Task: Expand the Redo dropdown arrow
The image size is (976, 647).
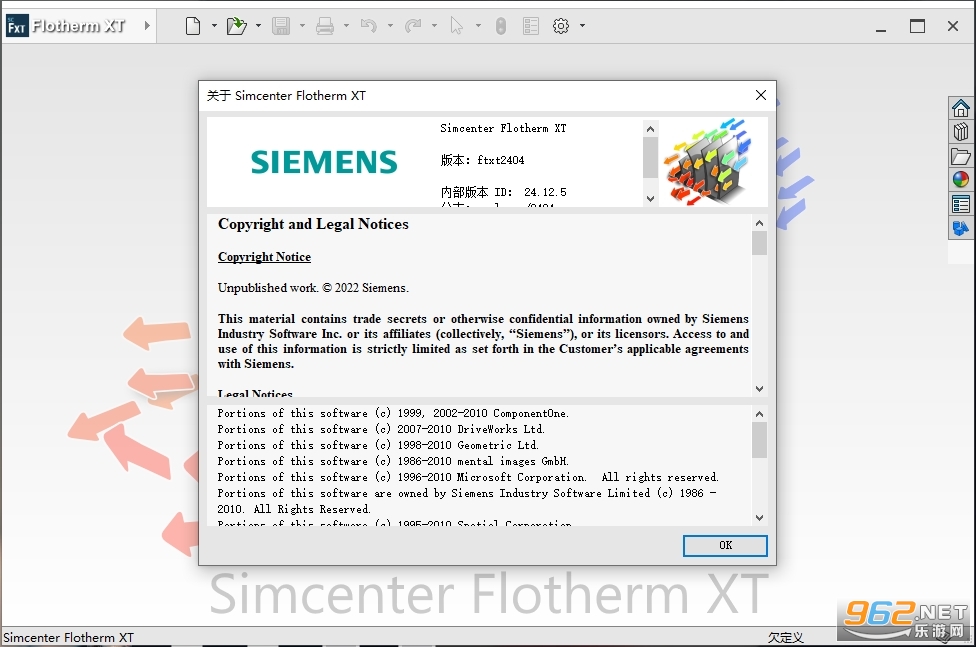Action: (x=434, y=26)
